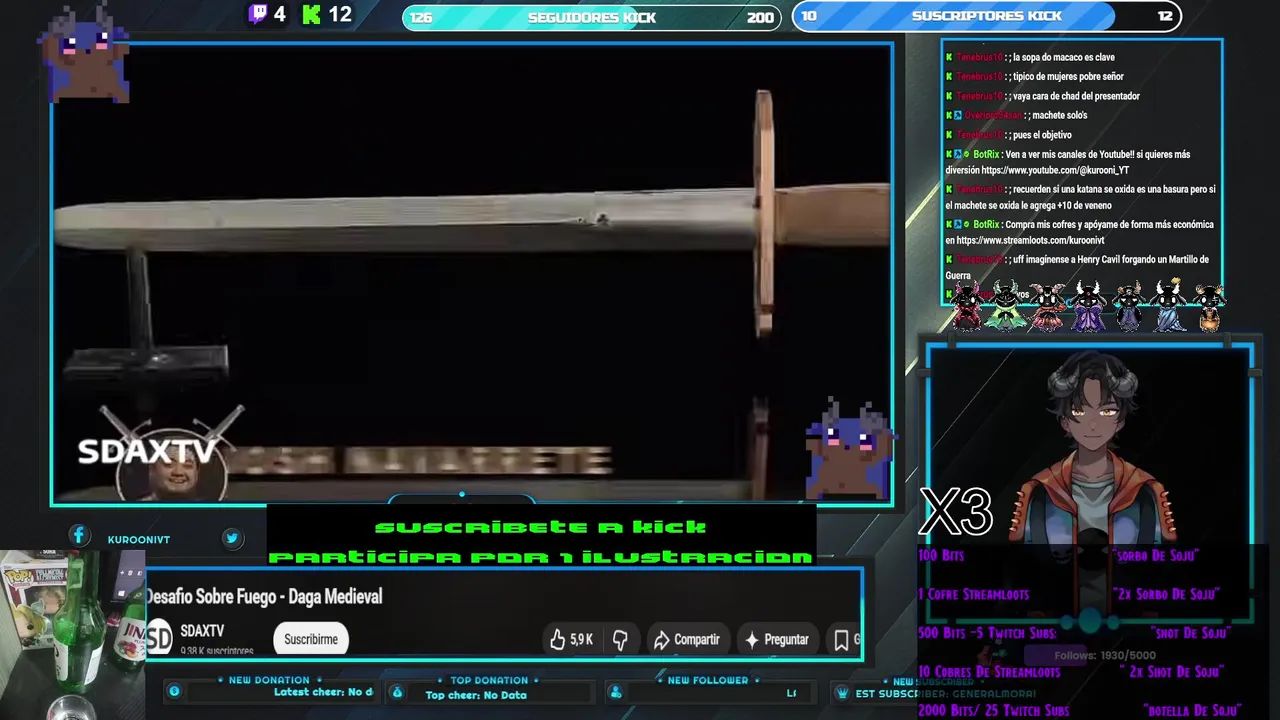Open the Twitter bird icon

pyautogui.click(x=232, y=538)
